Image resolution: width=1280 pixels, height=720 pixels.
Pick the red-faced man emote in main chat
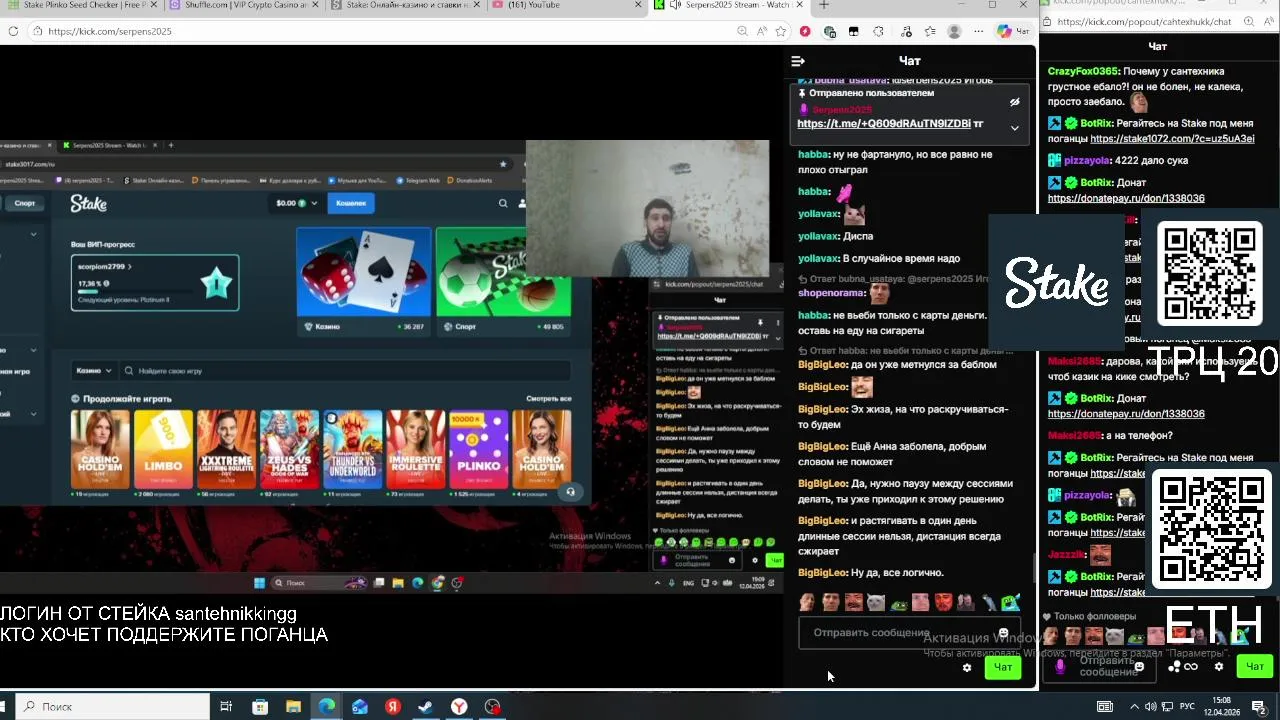[x=943, y=602]
